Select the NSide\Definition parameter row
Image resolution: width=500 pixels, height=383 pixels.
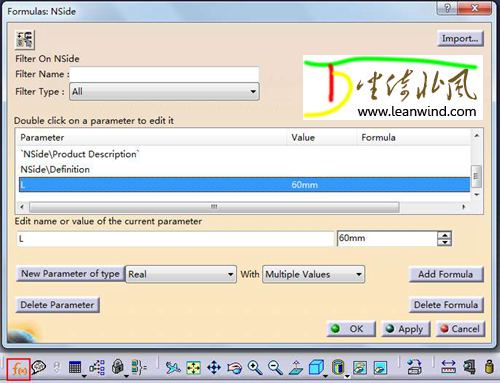tap(244, 169)
